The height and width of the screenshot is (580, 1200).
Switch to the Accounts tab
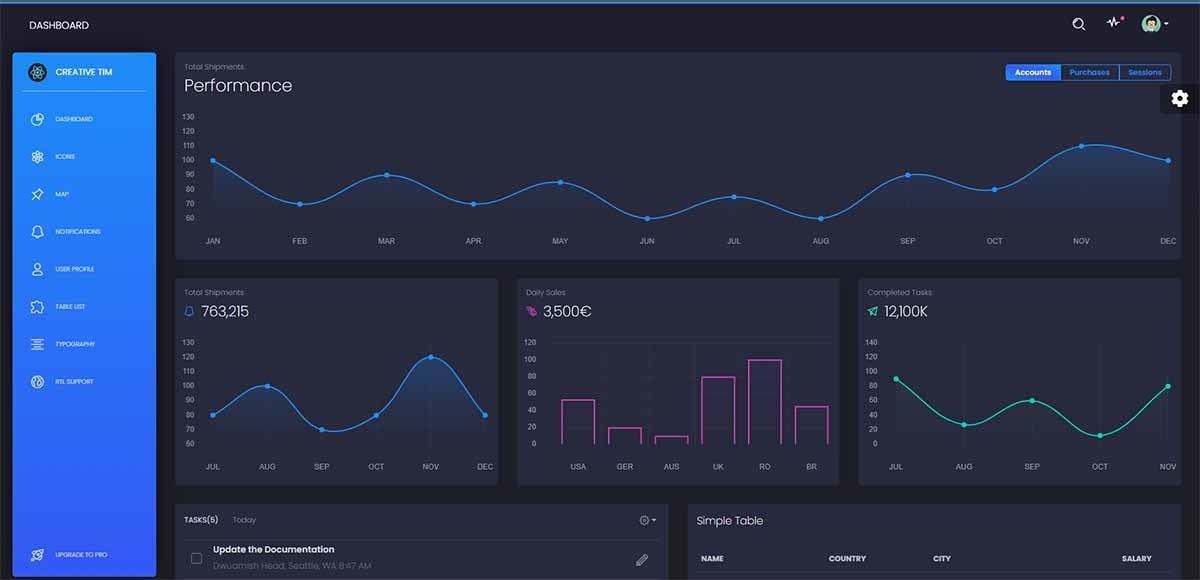(x=1033, y=72)
